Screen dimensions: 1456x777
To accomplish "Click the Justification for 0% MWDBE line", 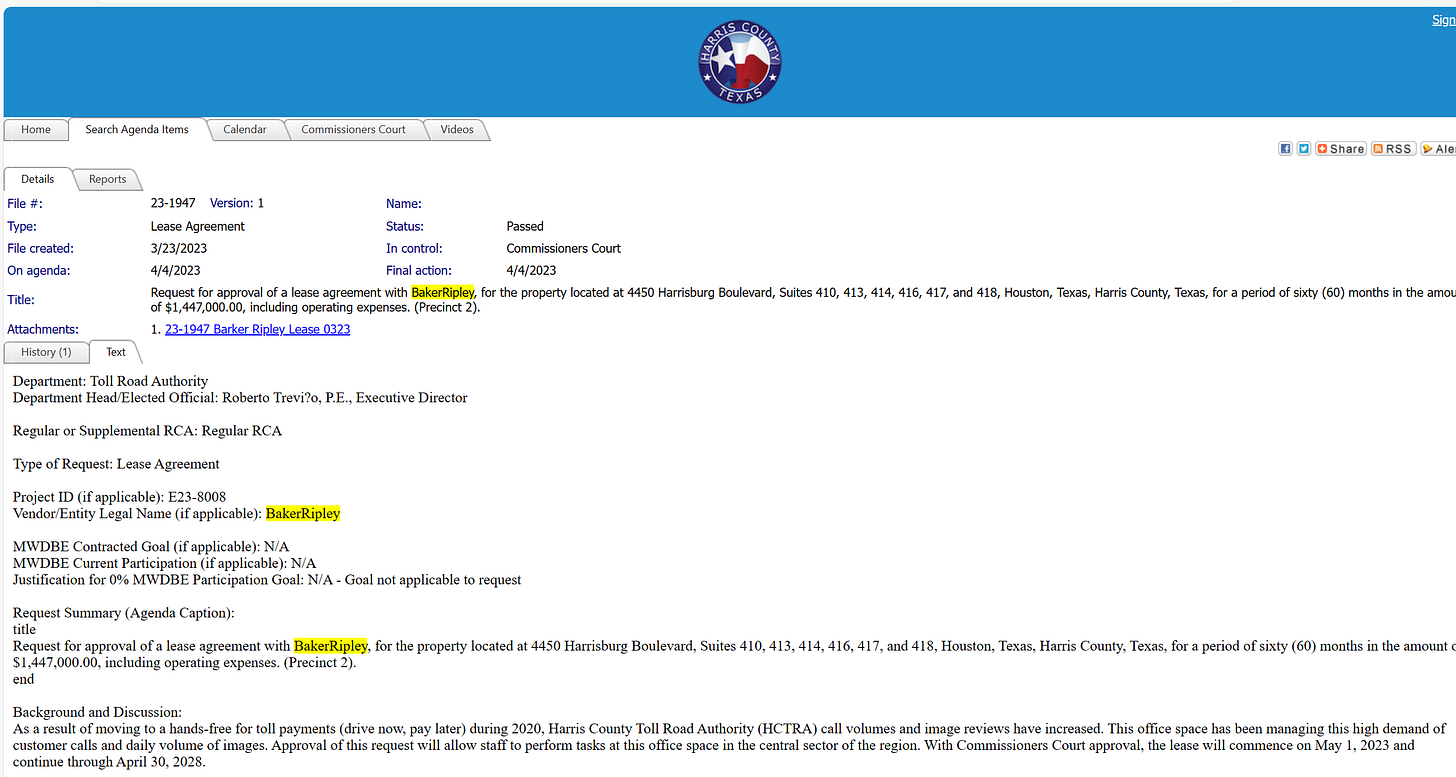I will pos(267,580).
